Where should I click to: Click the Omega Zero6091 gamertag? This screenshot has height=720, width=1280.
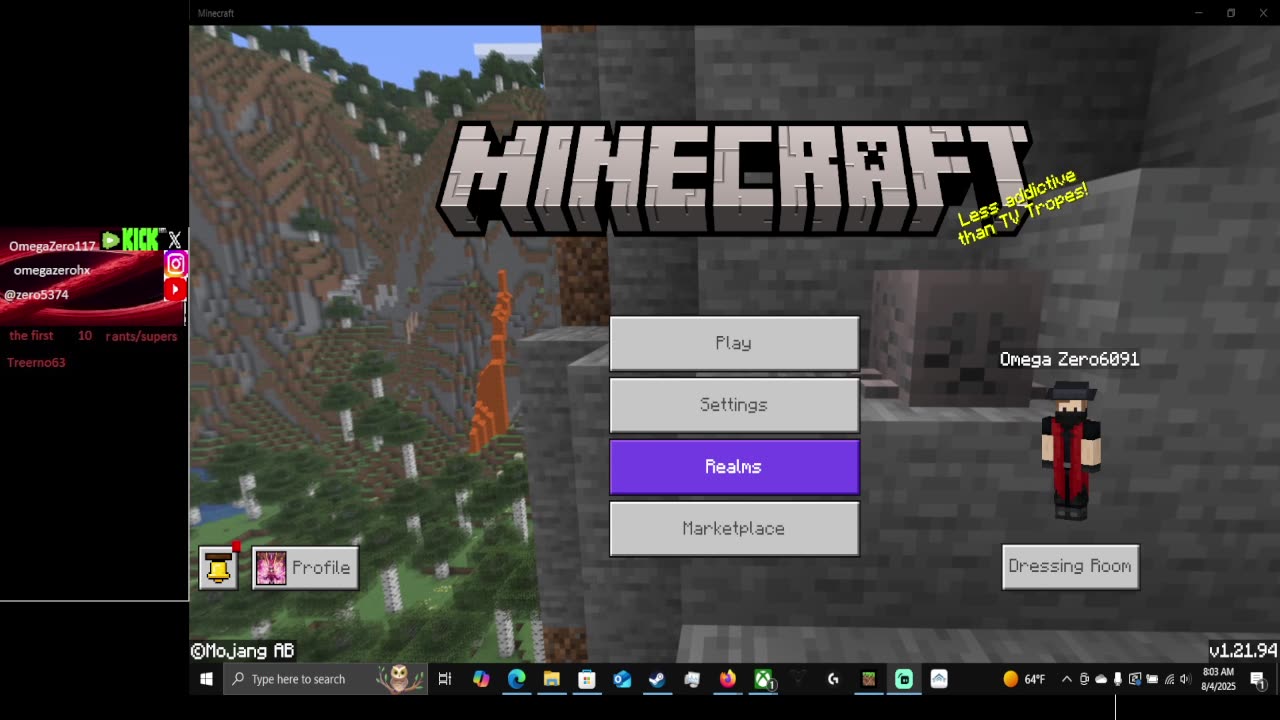coord(1069,359)
